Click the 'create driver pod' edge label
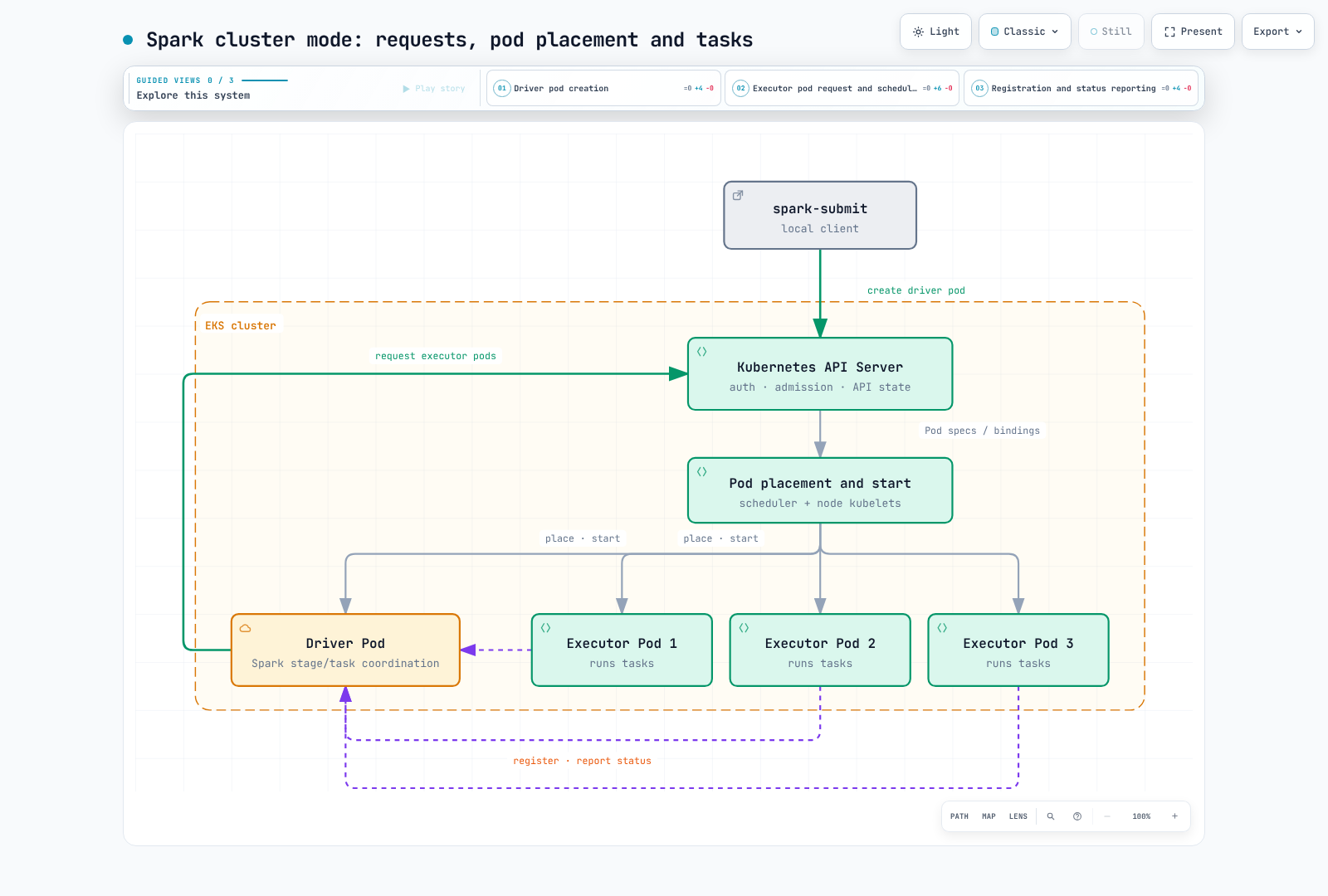The width and height of the screenshot is (1328, 896). point(916,290)
